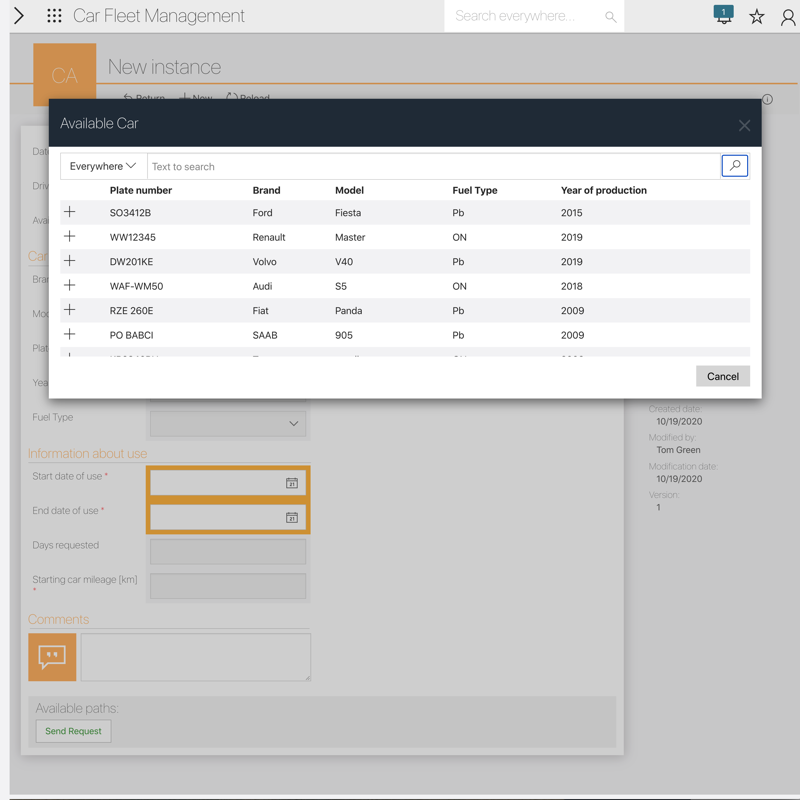Open the app launcher grid icon
Screen dimensions: 800x800
(54, 16)
